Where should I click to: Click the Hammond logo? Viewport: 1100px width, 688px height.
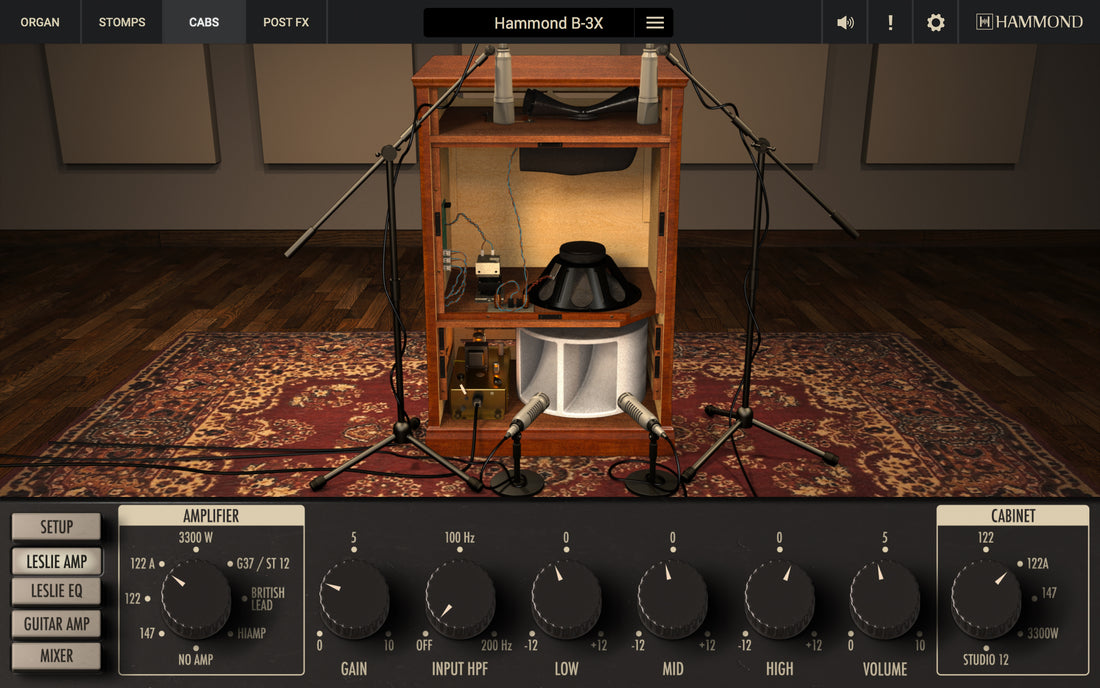click(x=1029, y=22)
